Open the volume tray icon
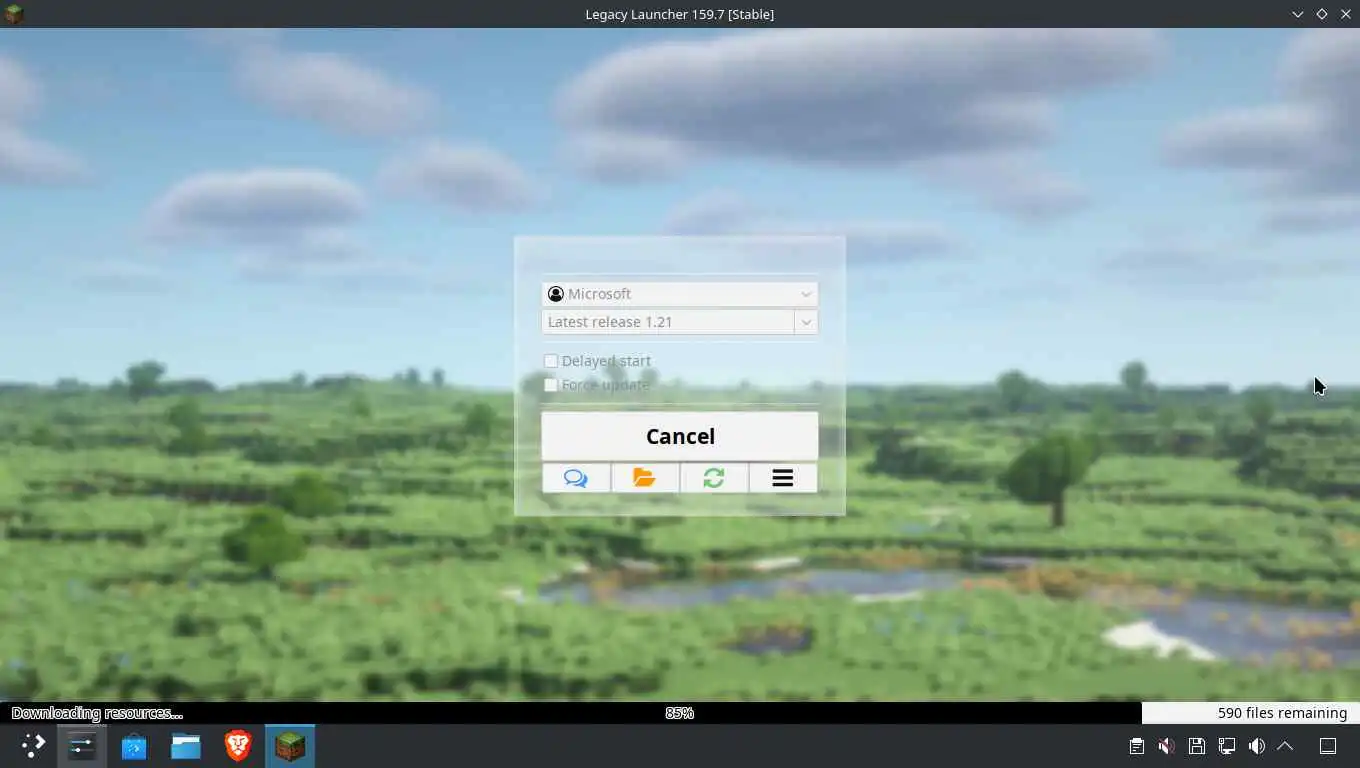This screenshot has width=1360, height=768. [x=1256, y=746]
